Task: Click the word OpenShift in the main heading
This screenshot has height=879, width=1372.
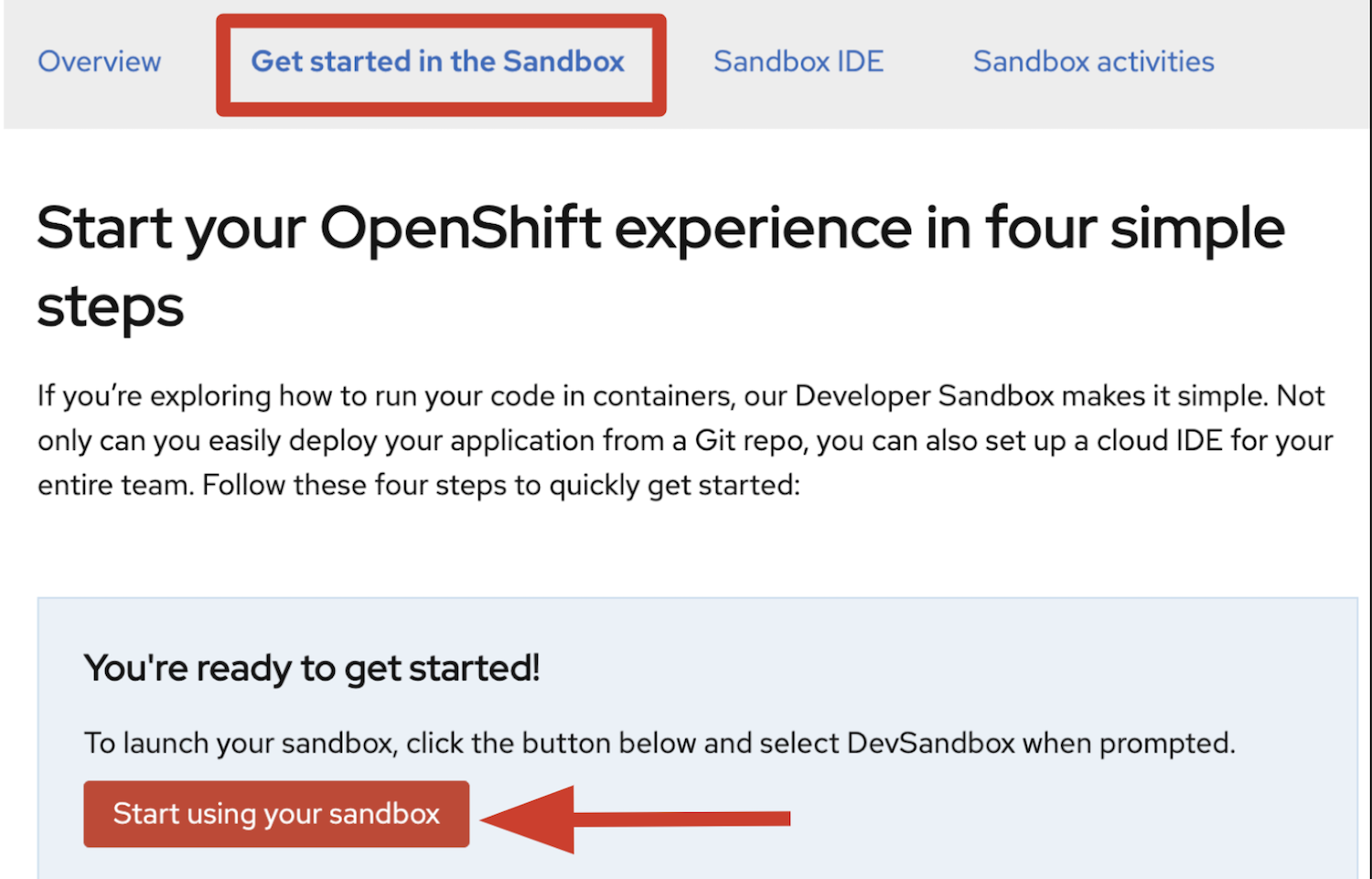Action: 460,229
